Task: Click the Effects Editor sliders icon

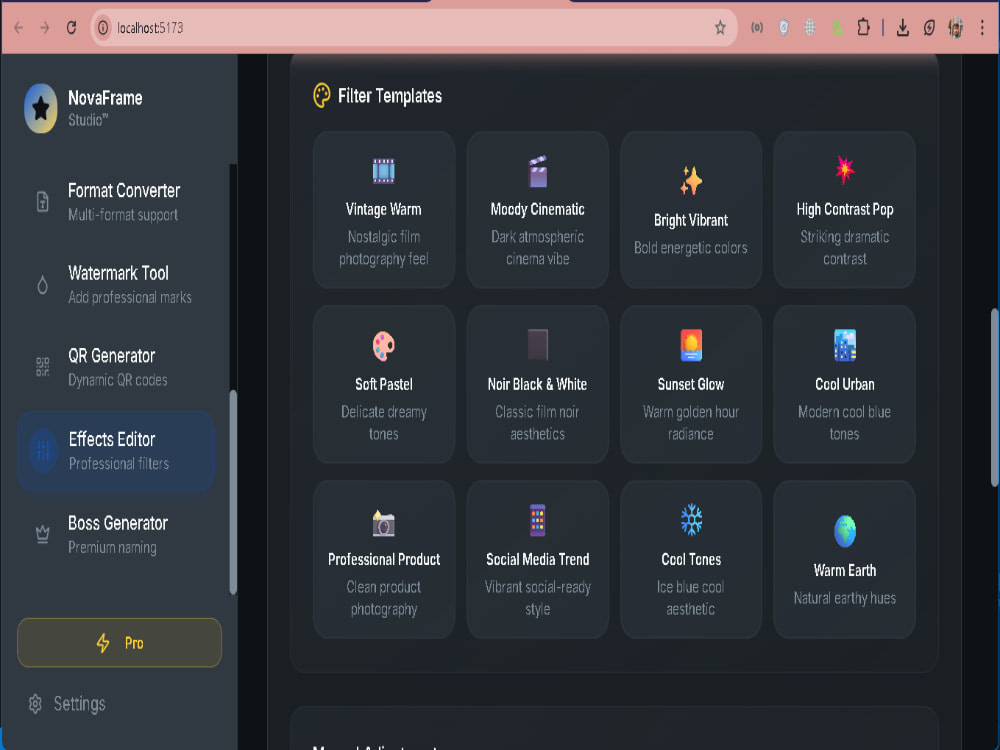Action: (x=43, y=450)
